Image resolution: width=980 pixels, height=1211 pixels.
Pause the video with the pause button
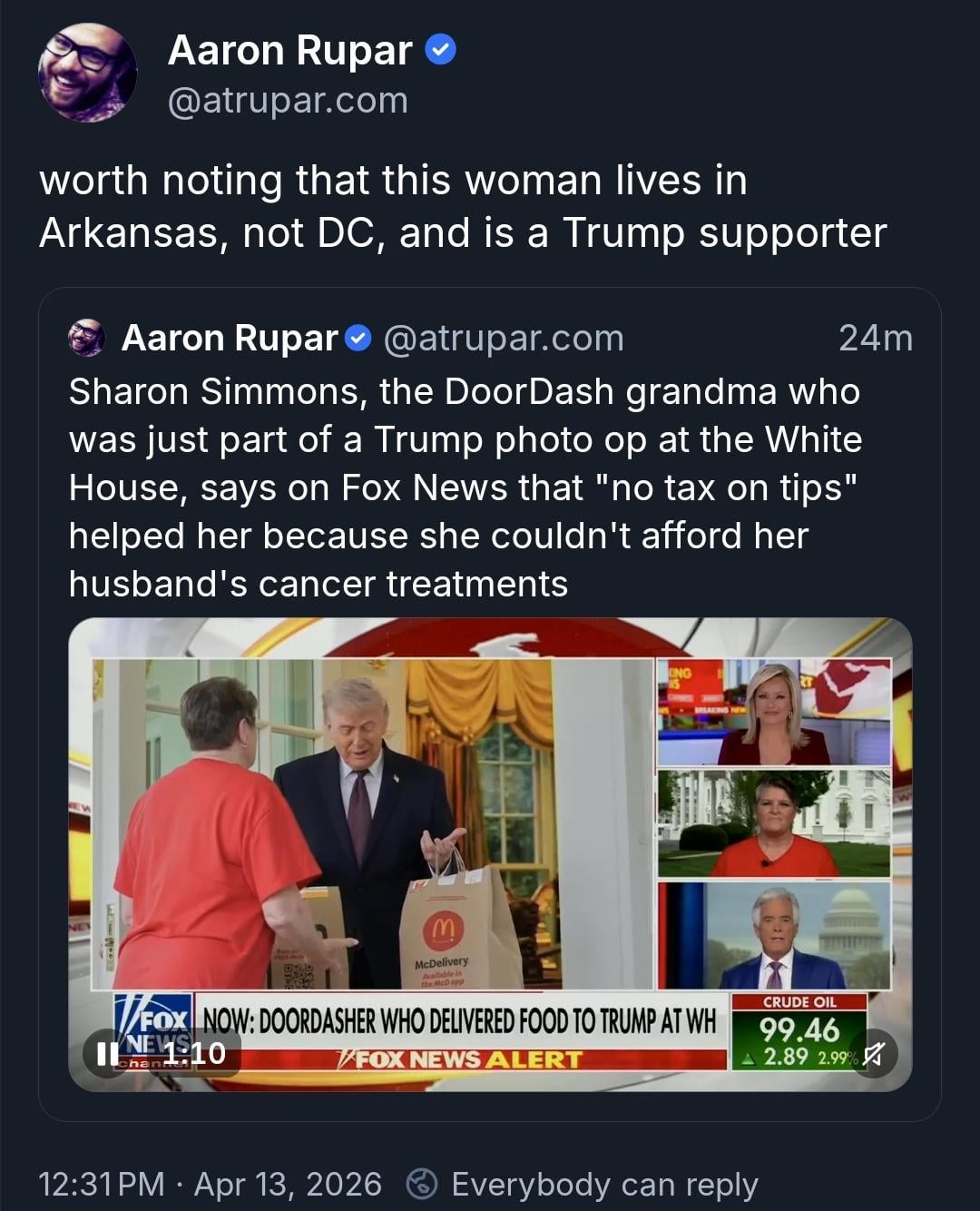pyautogui.click(x=107, y=1053)
